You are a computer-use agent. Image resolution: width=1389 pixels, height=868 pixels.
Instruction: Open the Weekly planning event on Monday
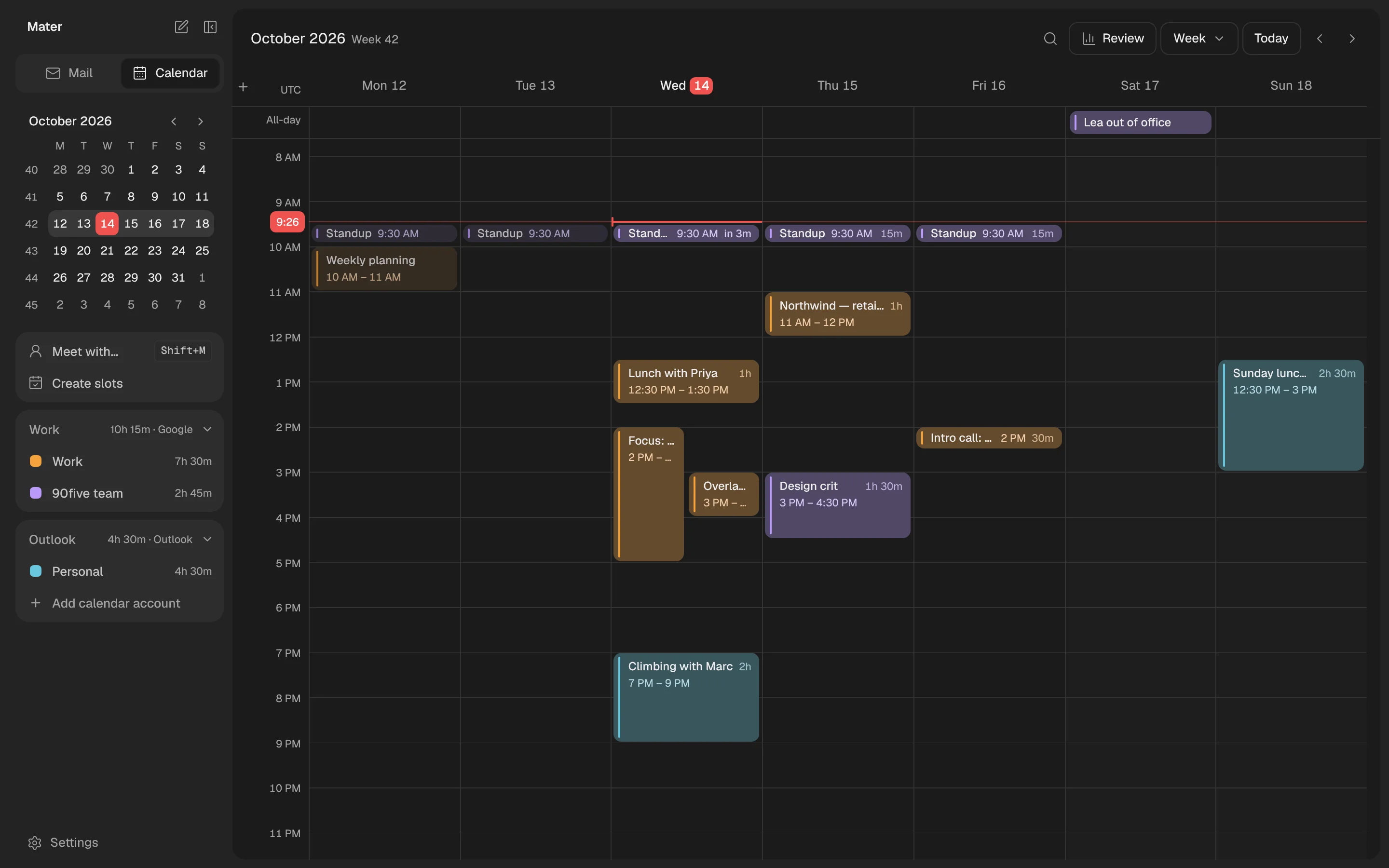(384, 269)
